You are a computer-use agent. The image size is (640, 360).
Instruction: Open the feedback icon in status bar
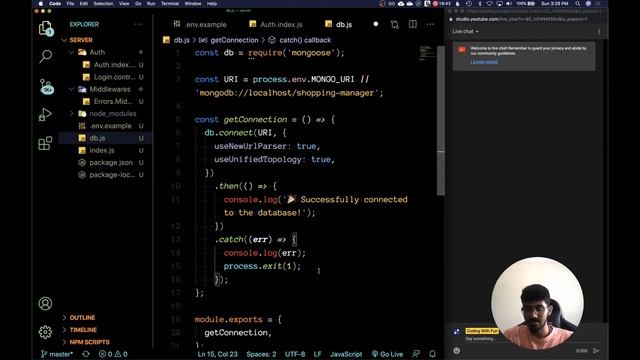pos(416,354)
